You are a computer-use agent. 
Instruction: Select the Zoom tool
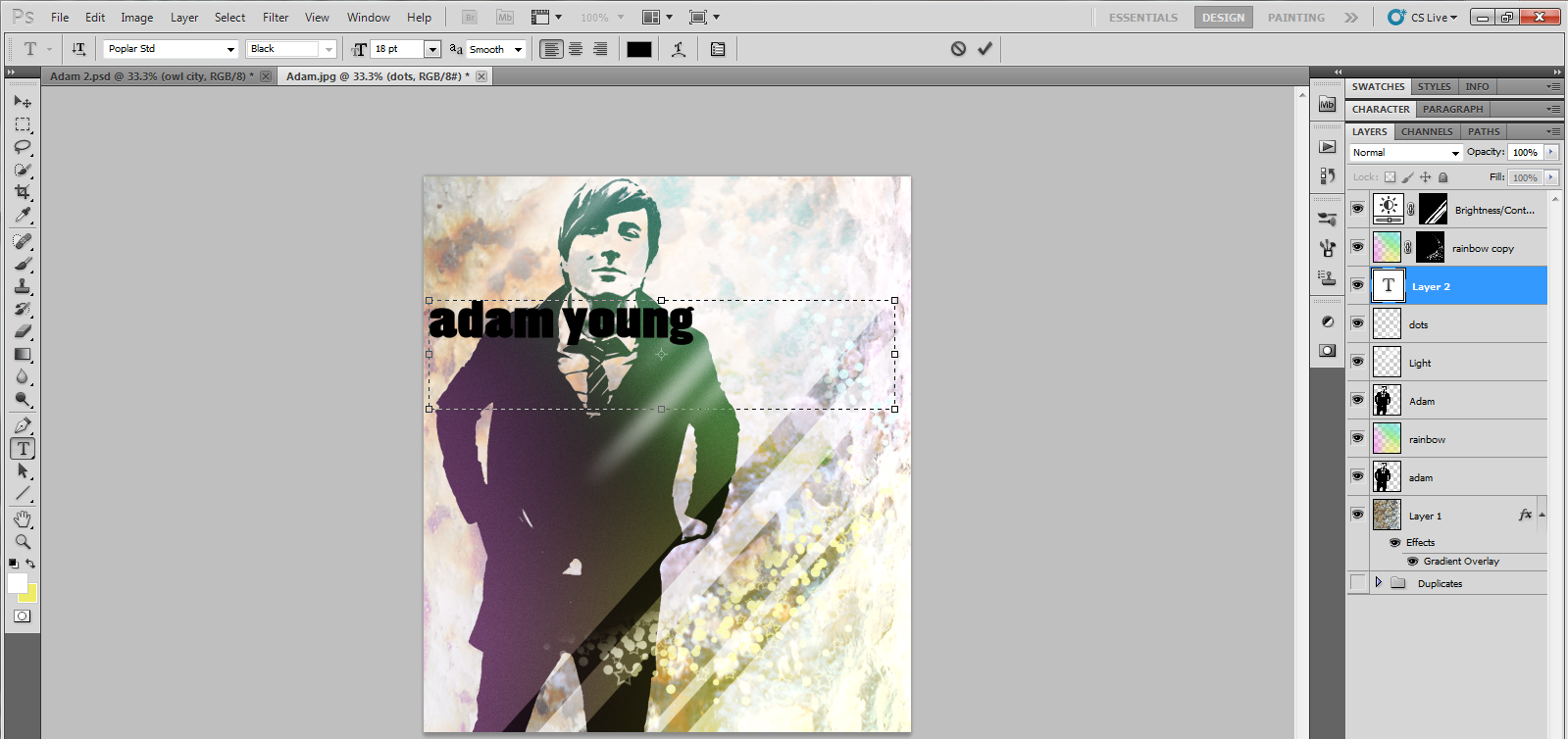coord(23,541)
